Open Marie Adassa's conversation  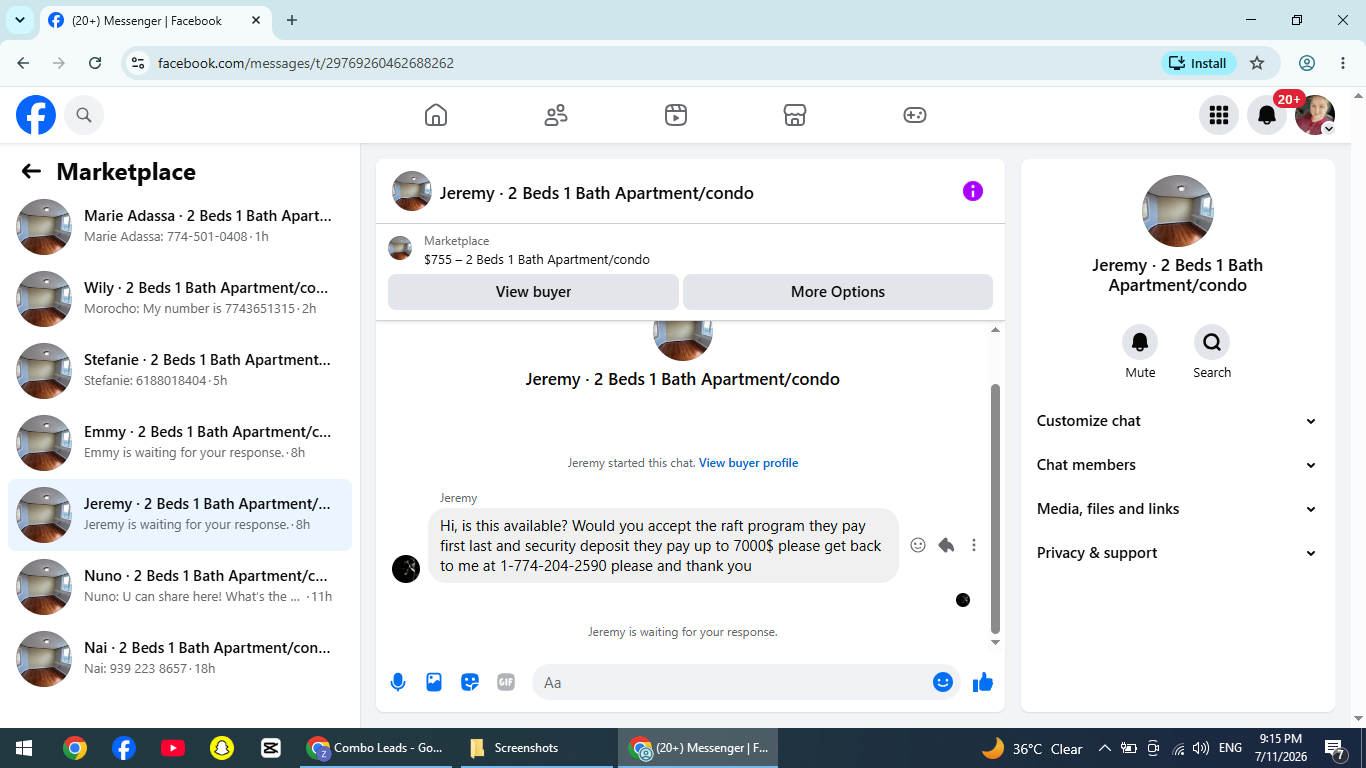click(x=180, y=226)
